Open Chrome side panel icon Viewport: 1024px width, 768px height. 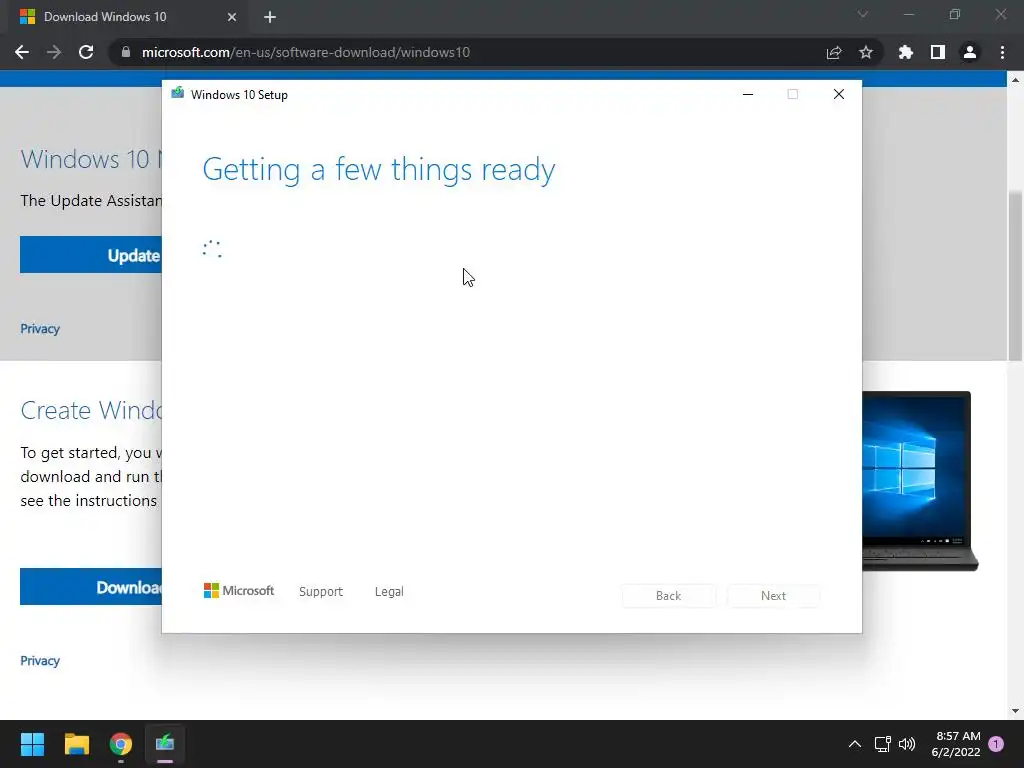[938, 52]
